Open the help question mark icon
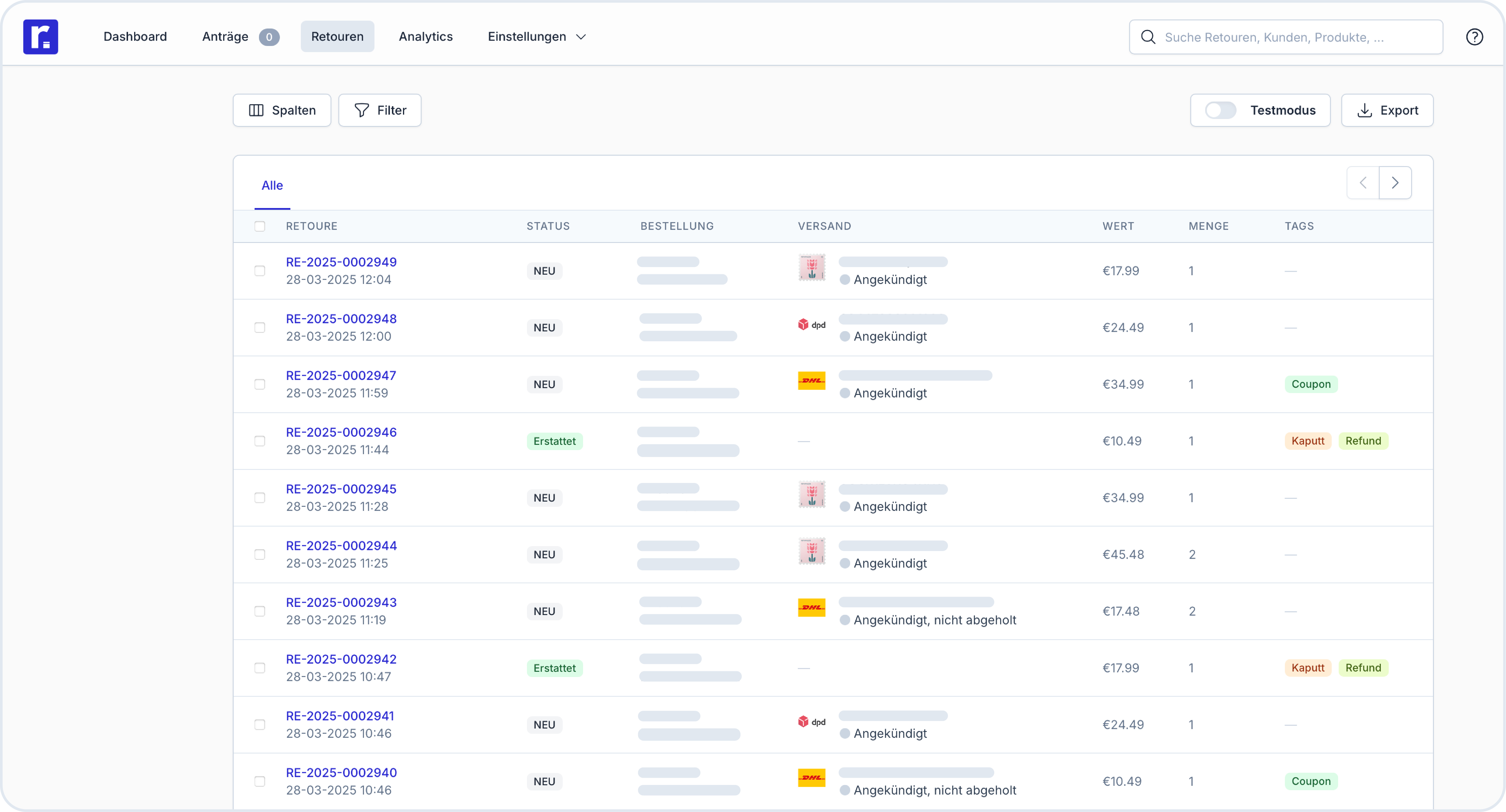The height and width of the screenshot is (812, 1506). 1474,37
